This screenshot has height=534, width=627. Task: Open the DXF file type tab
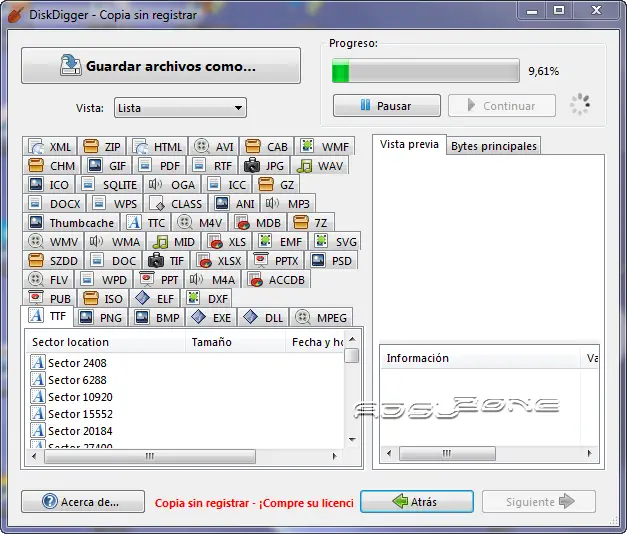click(207, 298)
